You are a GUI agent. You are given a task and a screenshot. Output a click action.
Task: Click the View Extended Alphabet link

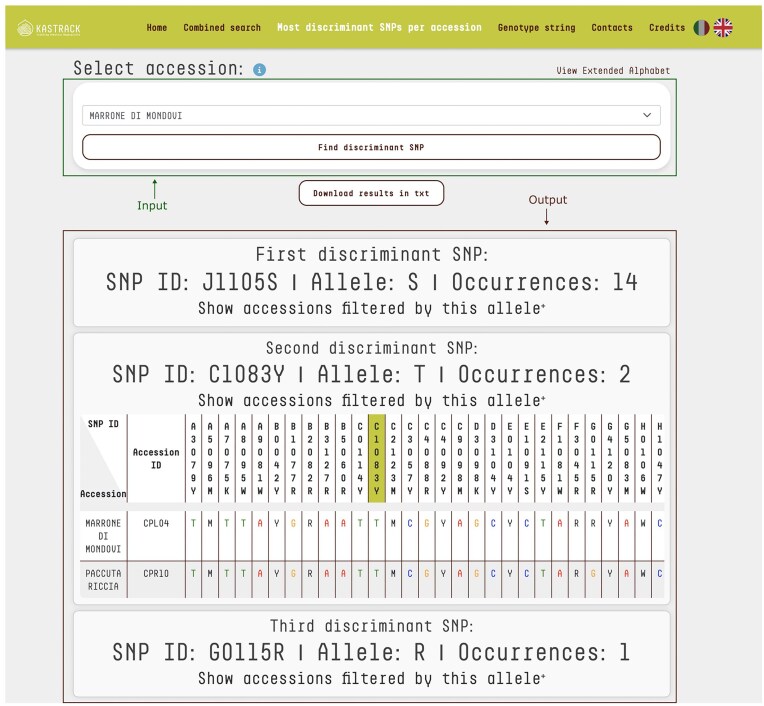(x=613, y=71)
